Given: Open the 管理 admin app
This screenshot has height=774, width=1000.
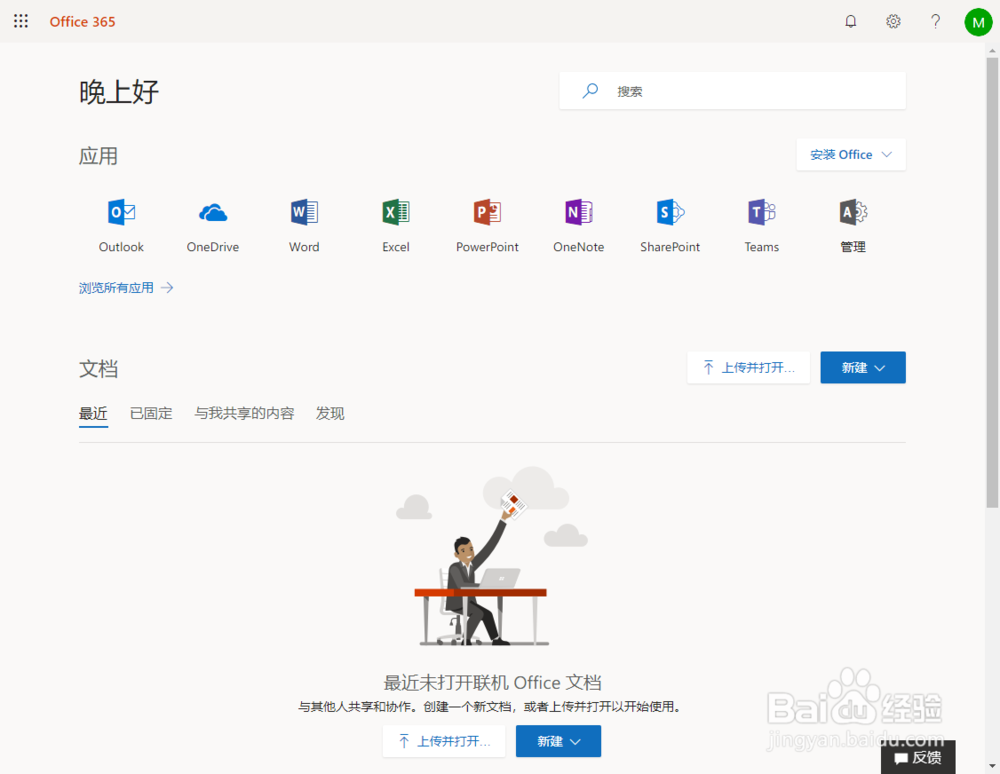Looking at the screenshot, I should click(x=853, y=226).
